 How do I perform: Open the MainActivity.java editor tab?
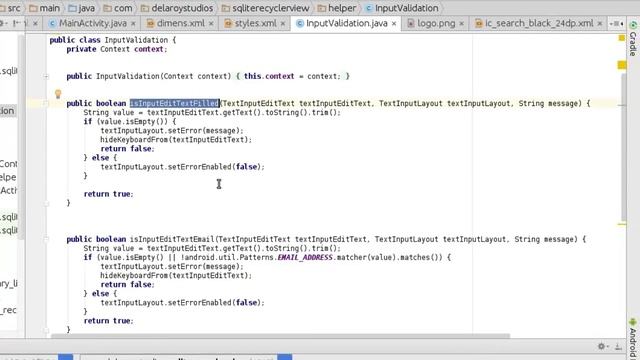[93, 24]
